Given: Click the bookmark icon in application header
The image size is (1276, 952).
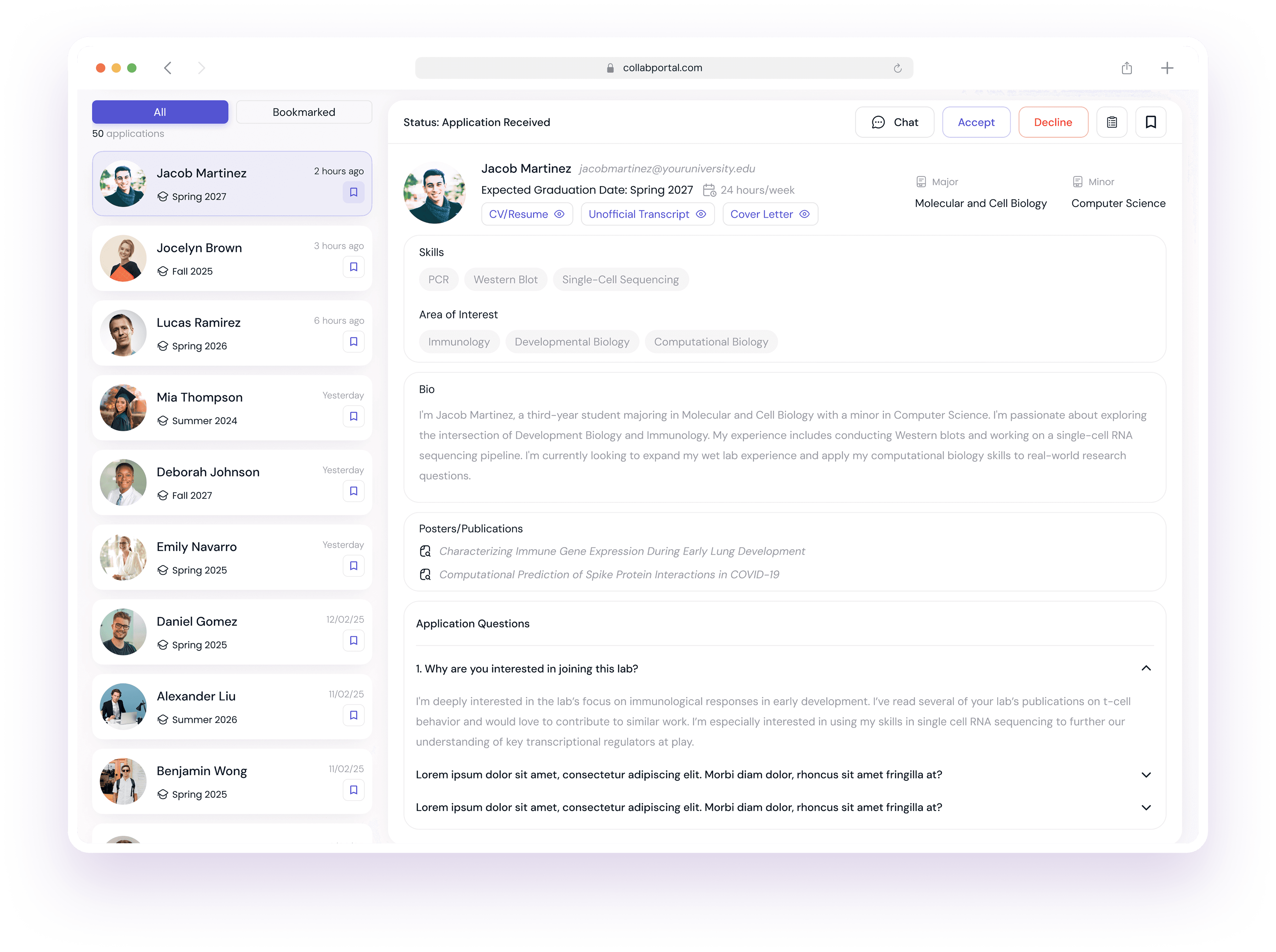Looking at the screenshot, I should click(1150, 122).
